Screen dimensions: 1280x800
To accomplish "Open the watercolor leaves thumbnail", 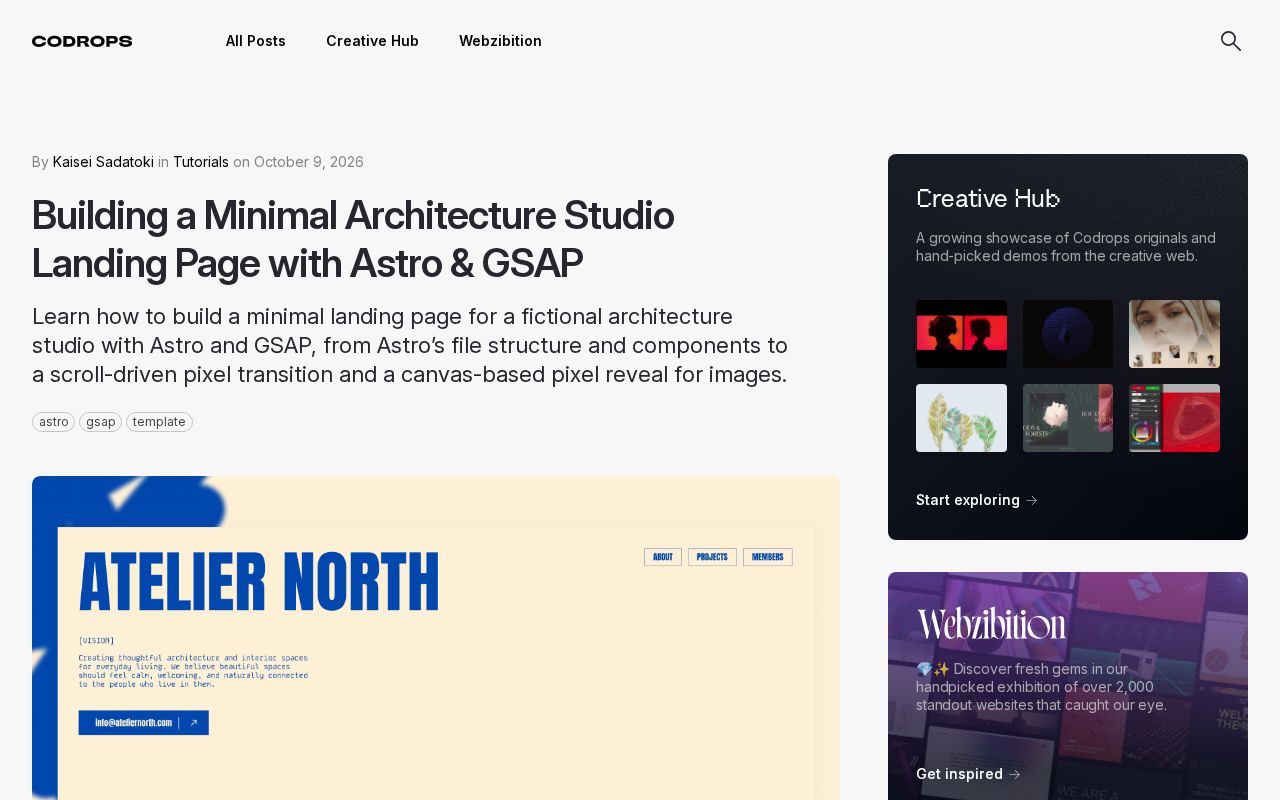I will (x=961, y=418).
